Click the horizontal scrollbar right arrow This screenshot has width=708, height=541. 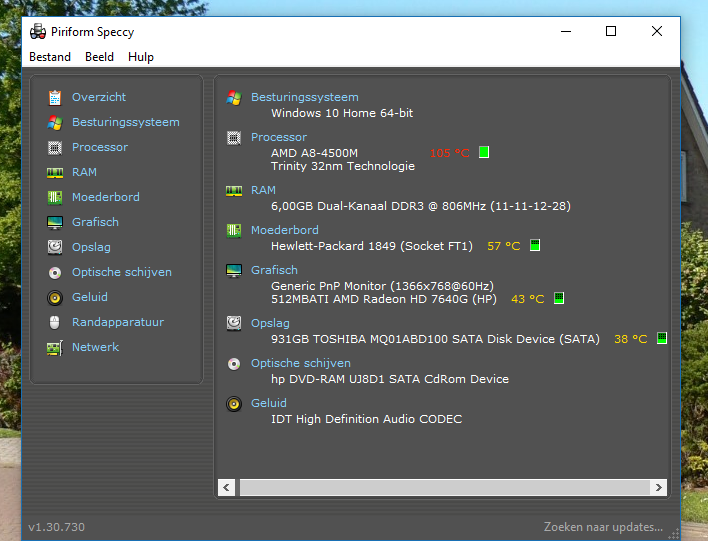(658, 488)
